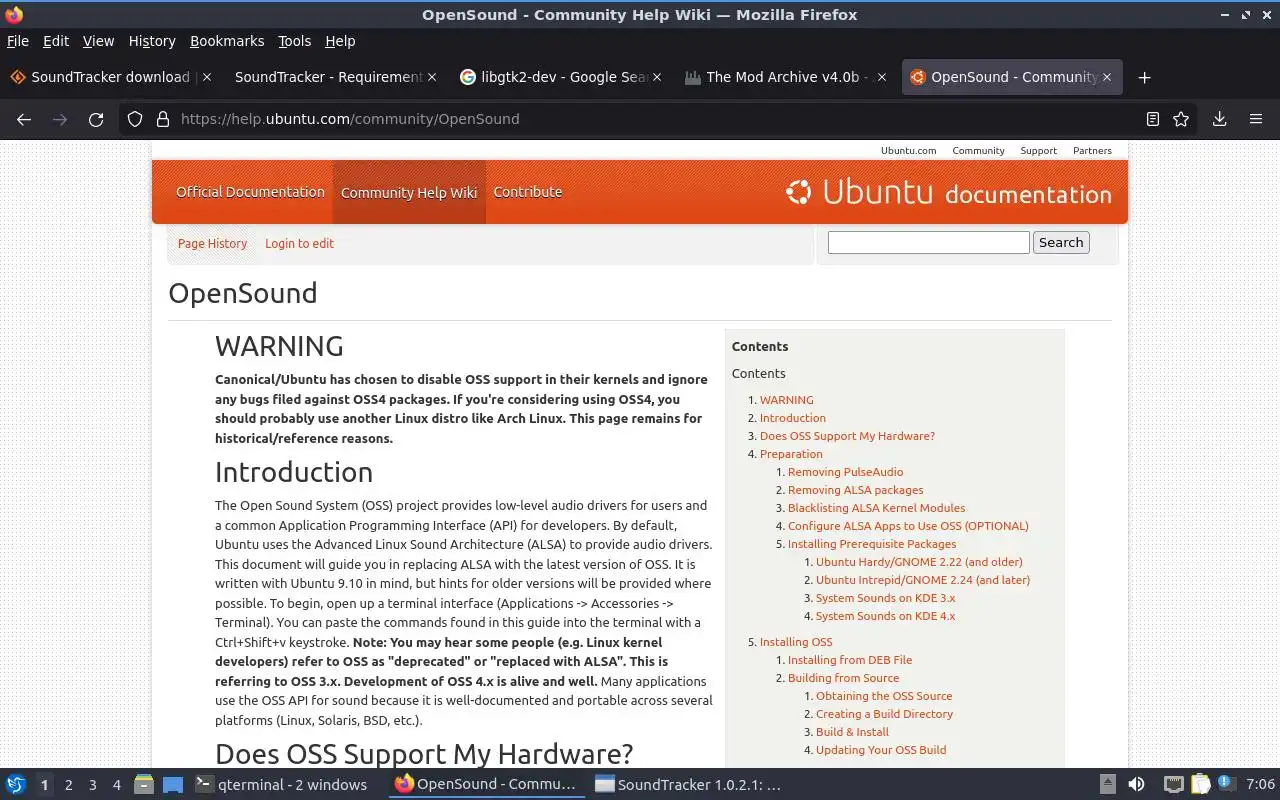
Task: Jump to Does OSS Support My Hardware?
Action: 847,436
